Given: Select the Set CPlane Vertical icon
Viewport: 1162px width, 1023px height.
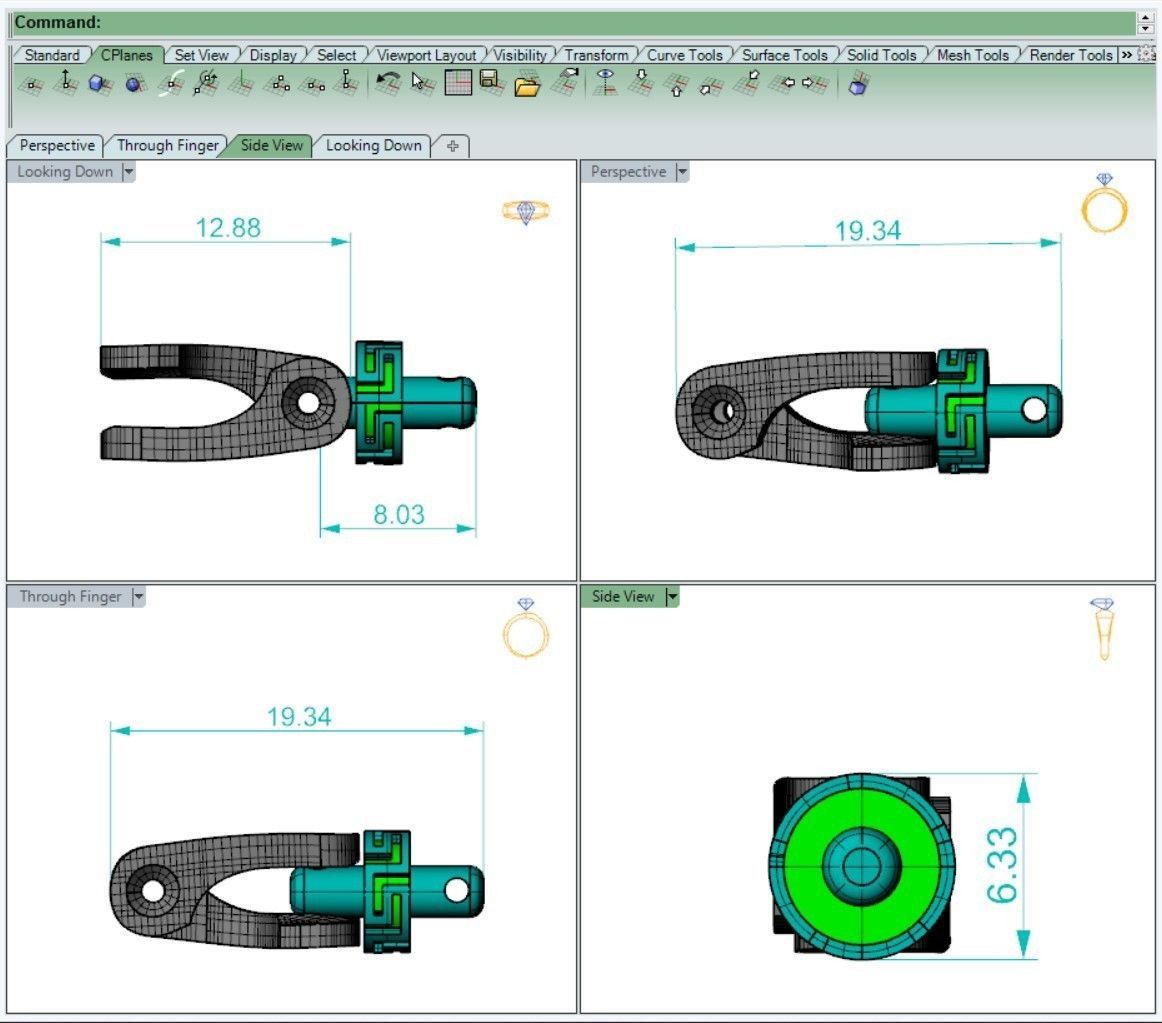Looking at the screenshot, I should pyautogui.click(x=241, y=83).
